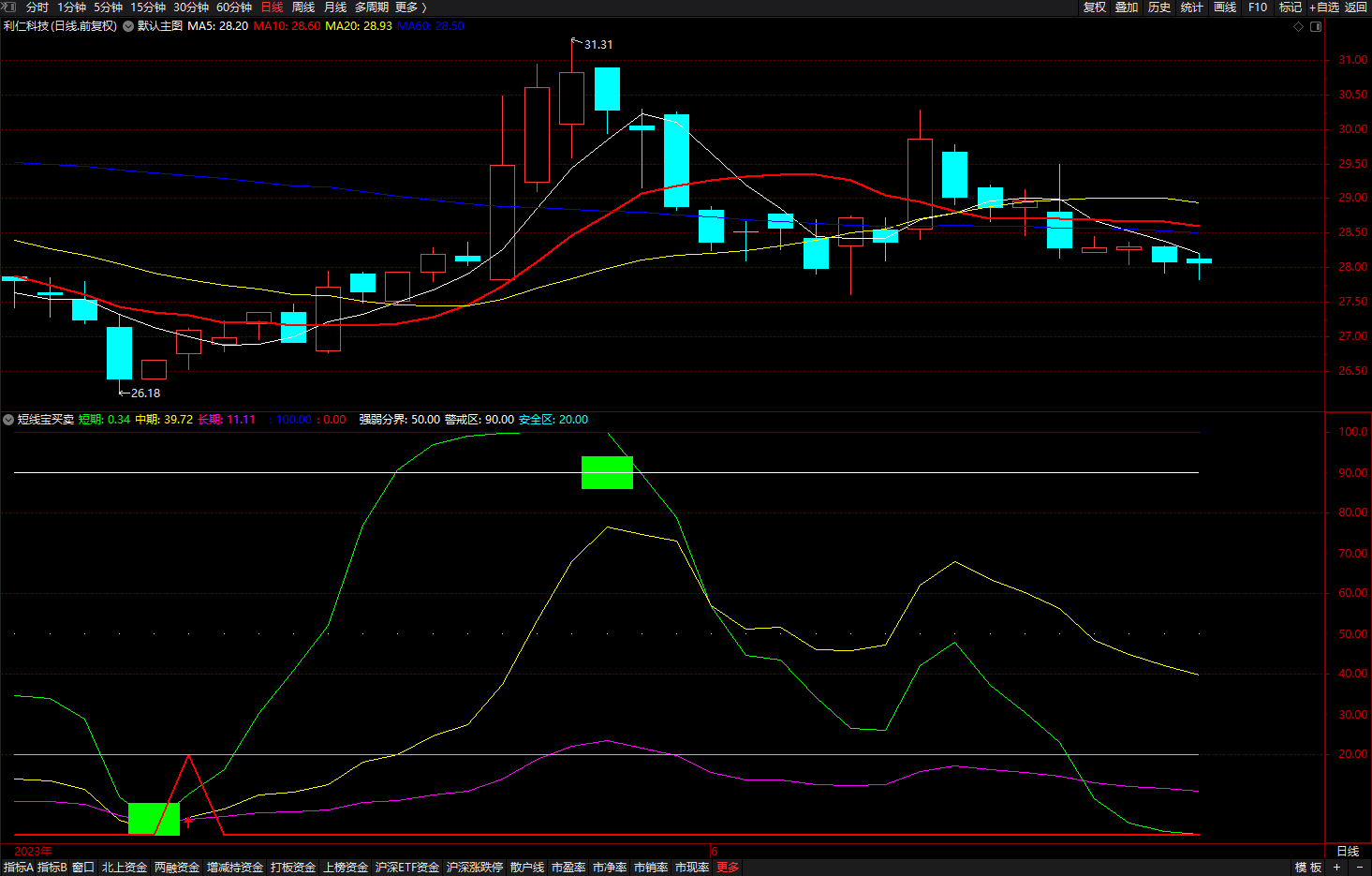Click the upper green warning zone block
Screen dimensions: 1372x876
point(607,472)
